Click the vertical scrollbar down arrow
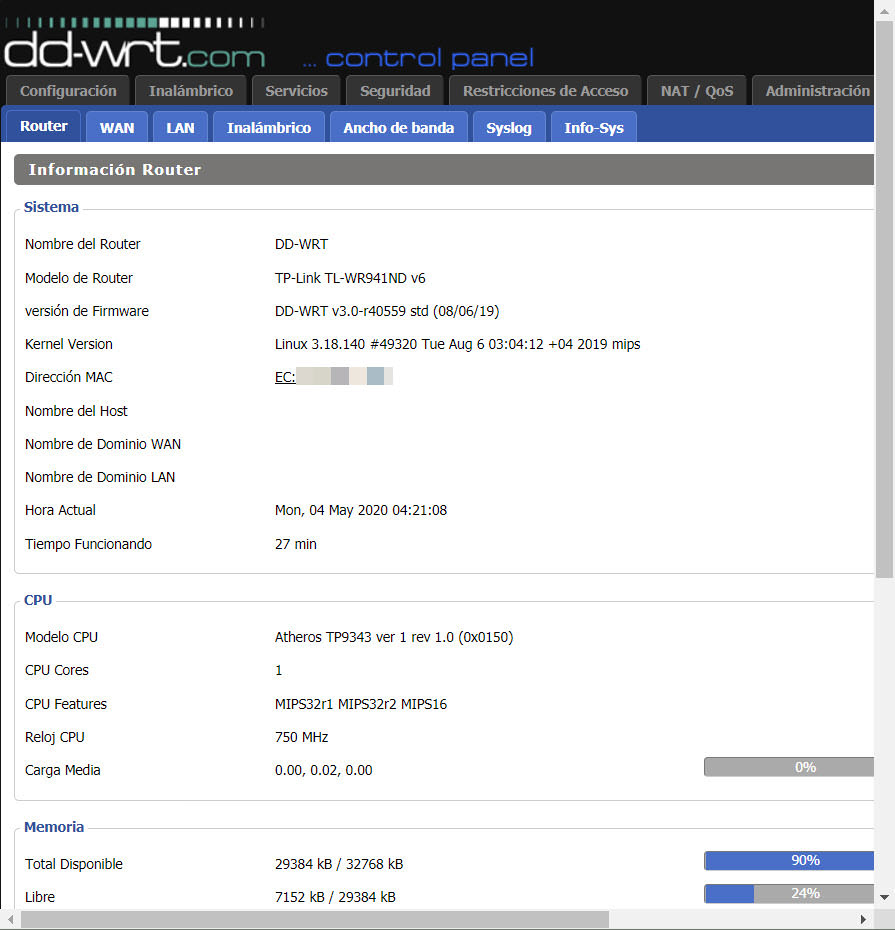Viewport: 895px width, 930px height. 884,897
